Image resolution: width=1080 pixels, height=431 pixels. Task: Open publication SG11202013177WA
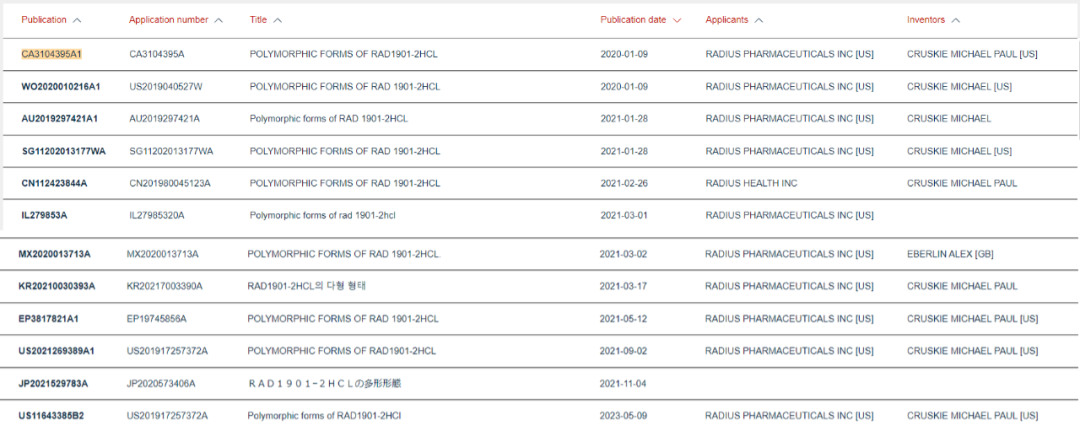63,151
